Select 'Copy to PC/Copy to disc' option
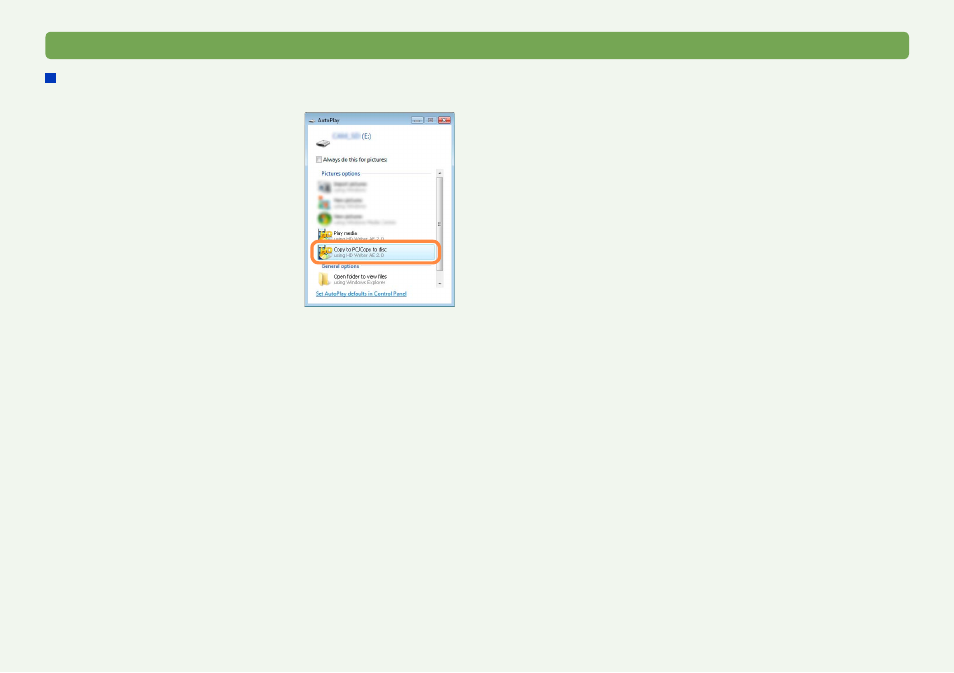This screenshot has width=954, height=673. (x=375, y=252)
